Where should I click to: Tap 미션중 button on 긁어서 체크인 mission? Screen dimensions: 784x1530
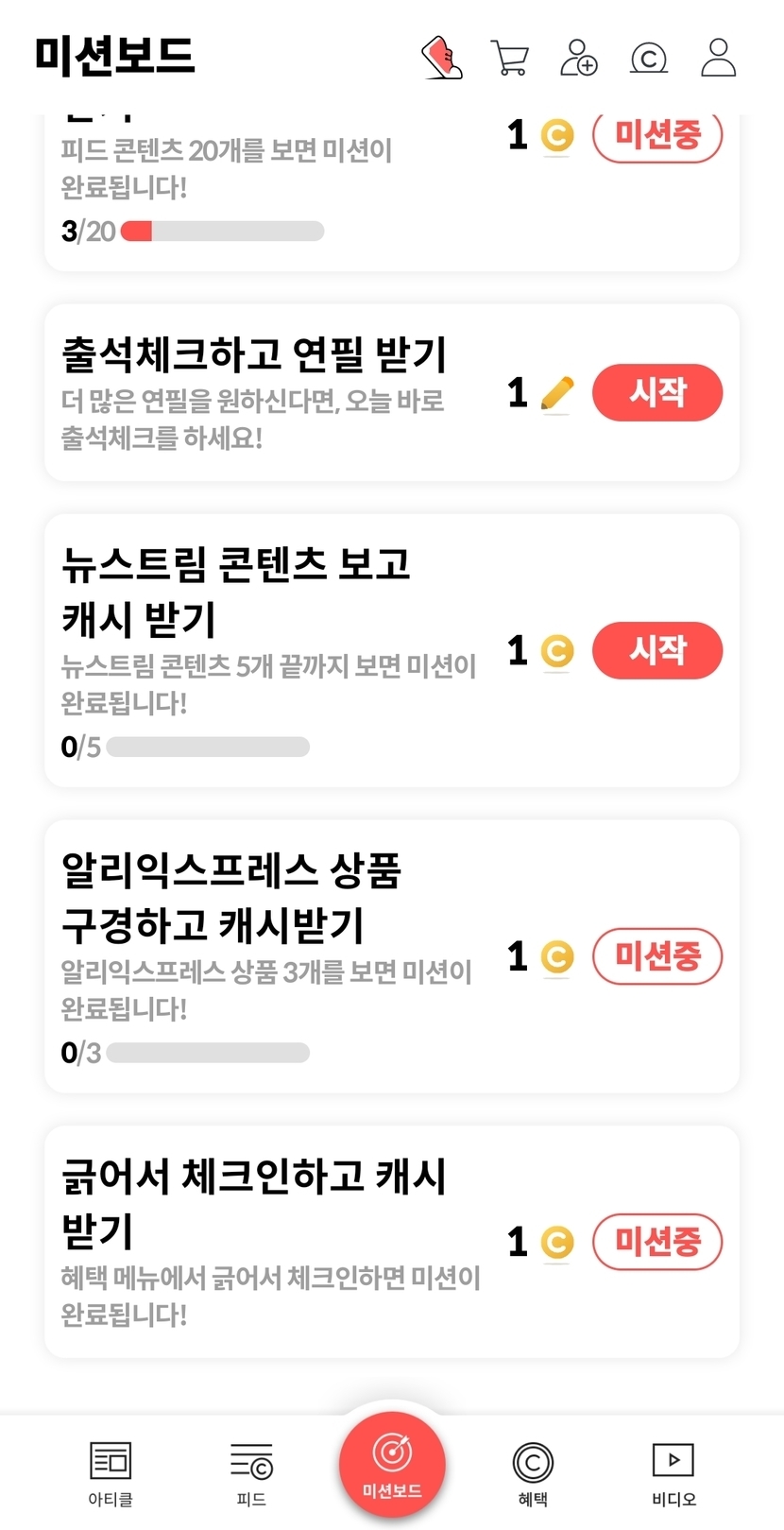(x=656, y=1242)
